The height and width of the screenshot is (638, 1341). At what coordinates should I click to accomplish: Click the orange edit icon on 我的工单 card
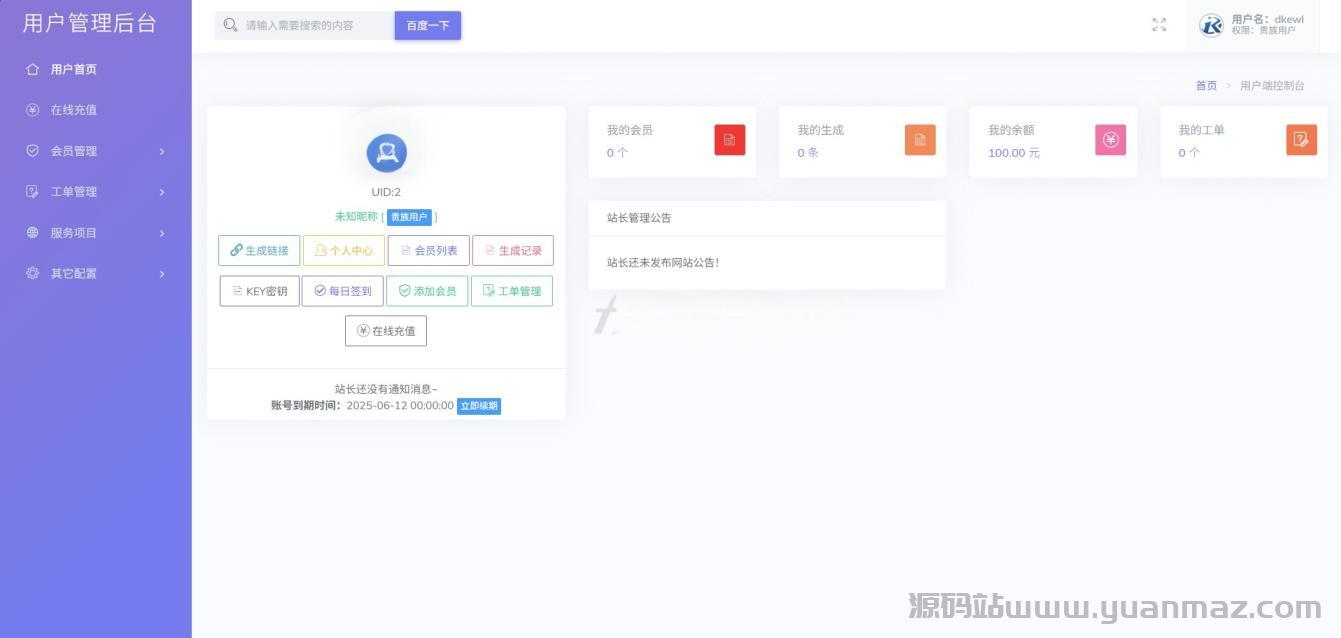coord(1301,140)
